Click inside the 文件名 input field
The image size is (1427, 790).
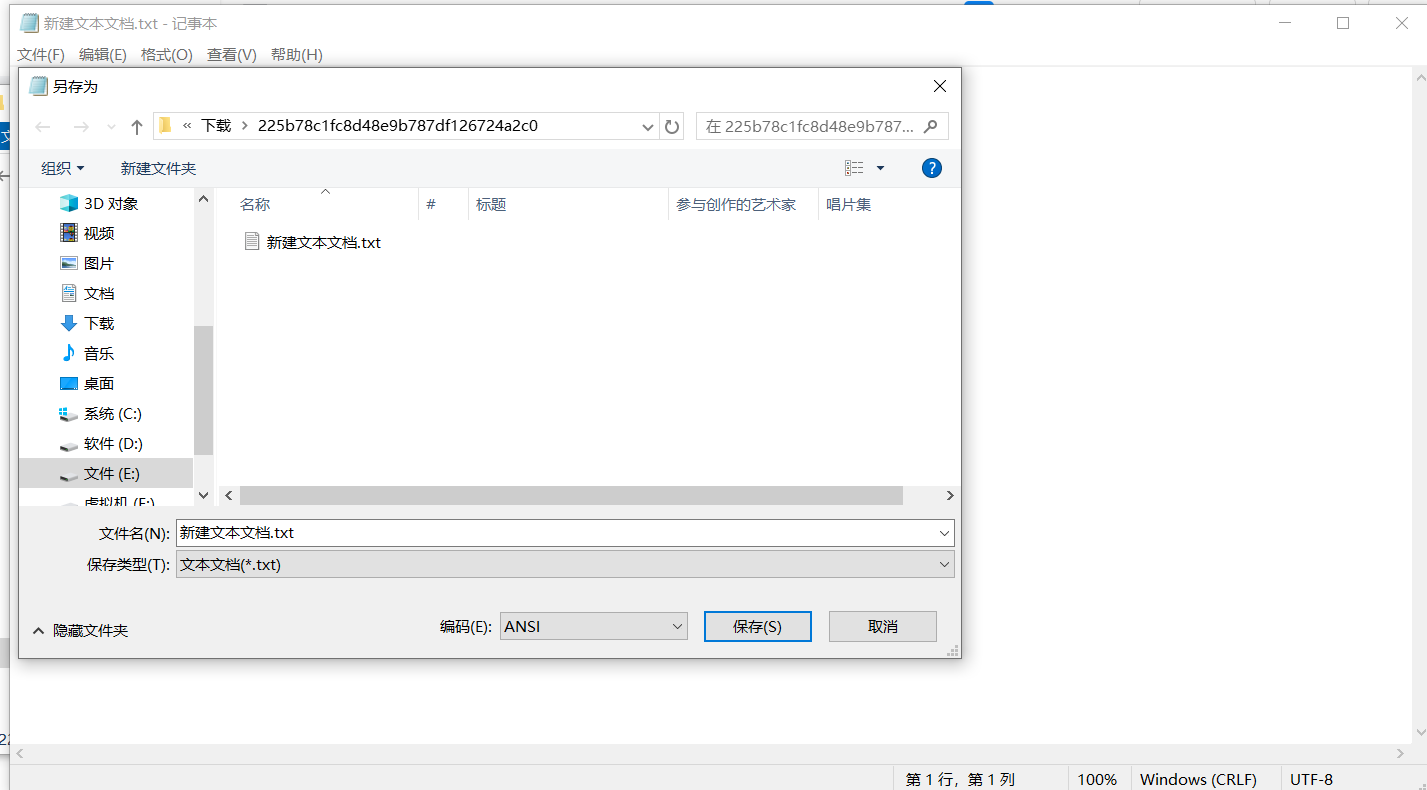point(450,533)
